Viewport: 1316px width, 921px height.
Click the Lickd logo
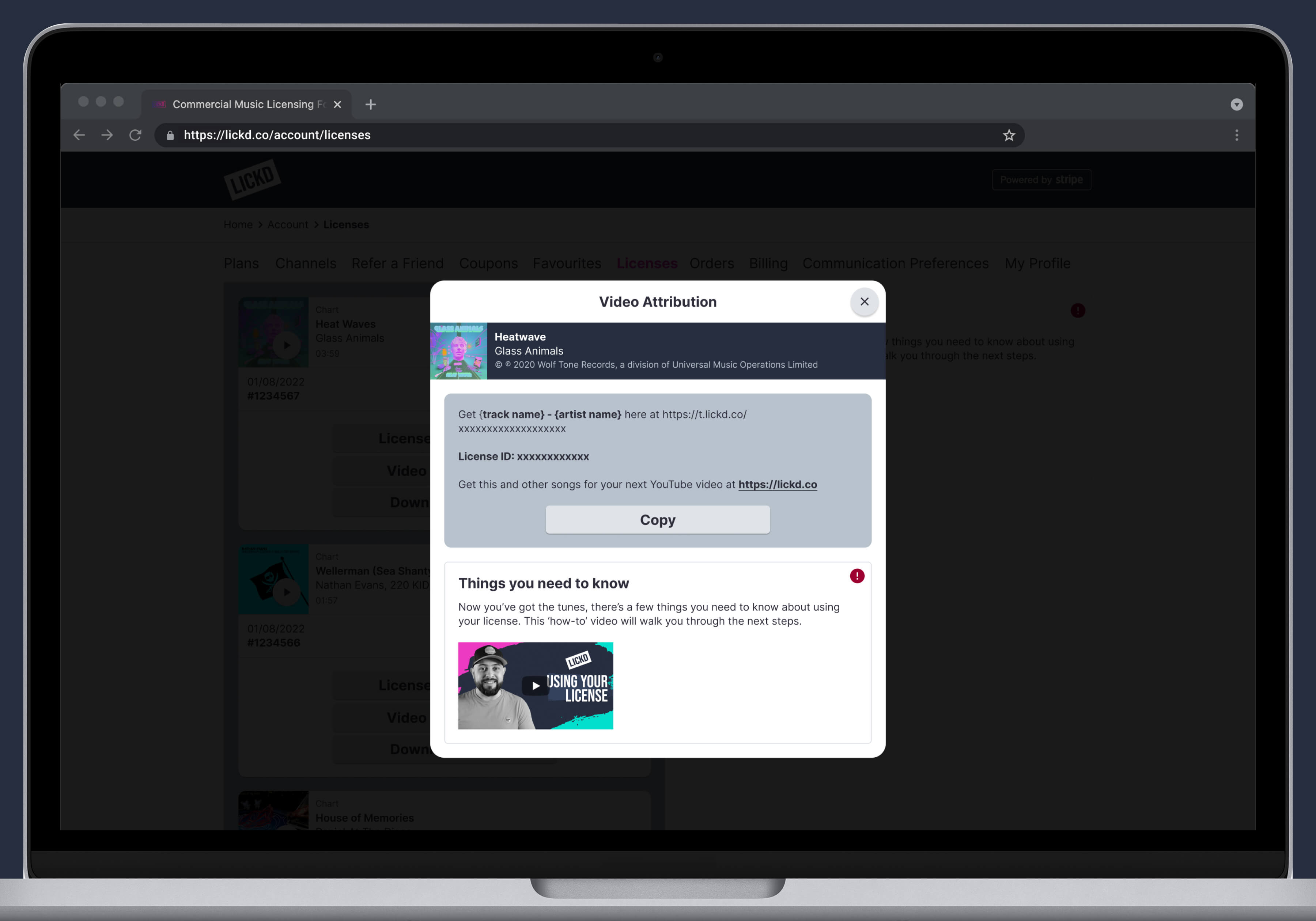[252, 179]
